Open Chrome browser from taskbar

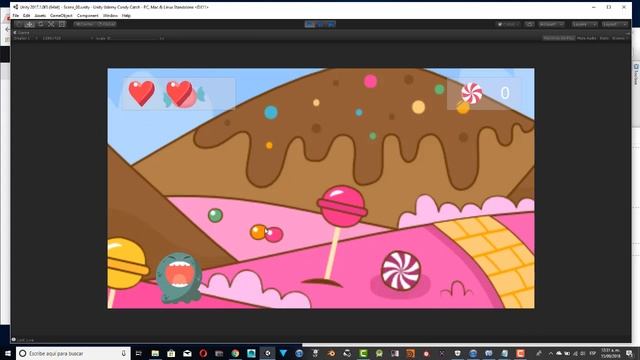pyautogui.click(x=235, y=353)
